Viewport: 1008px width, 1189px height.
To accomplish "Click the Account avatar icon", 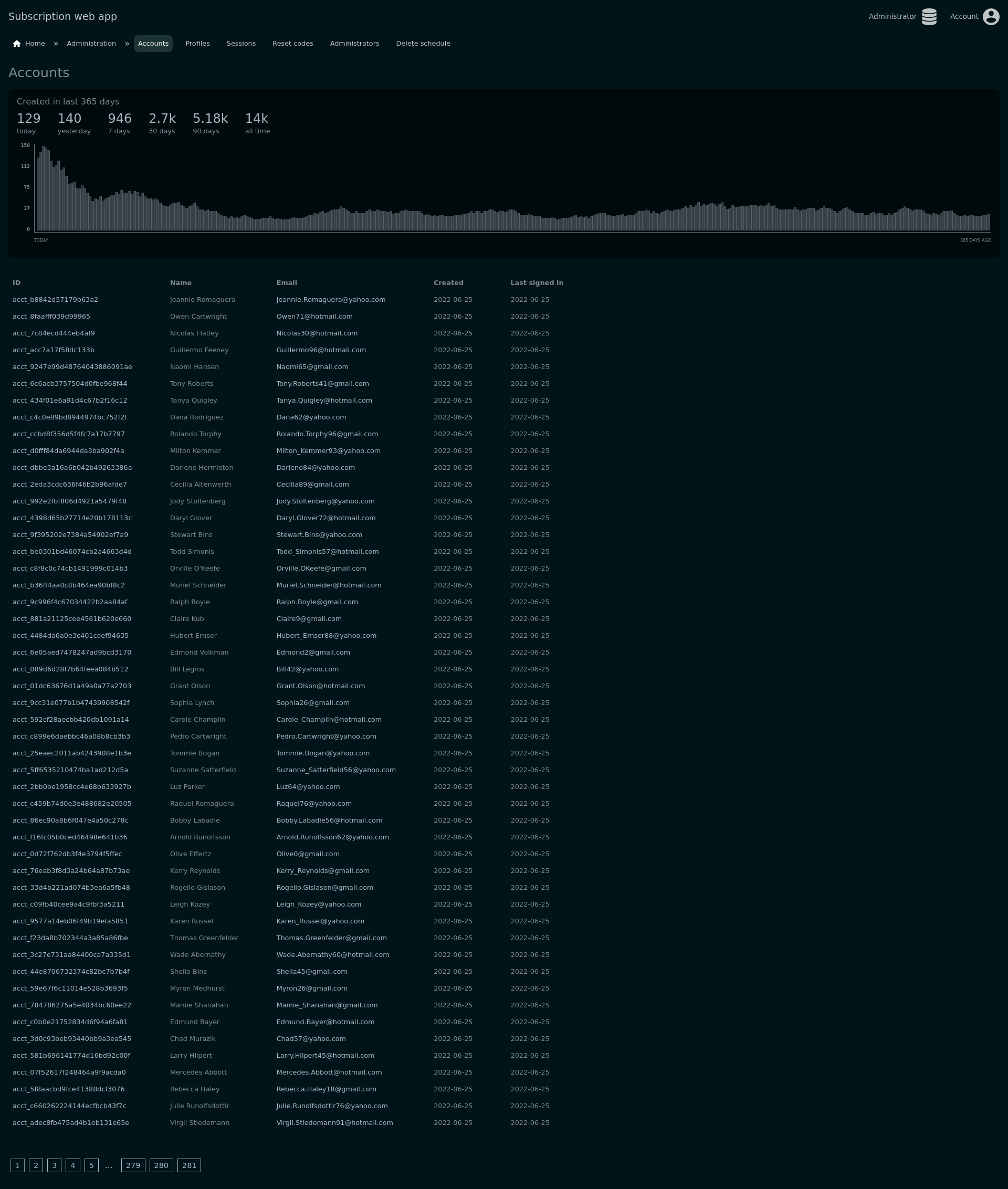I will point(990,17).
